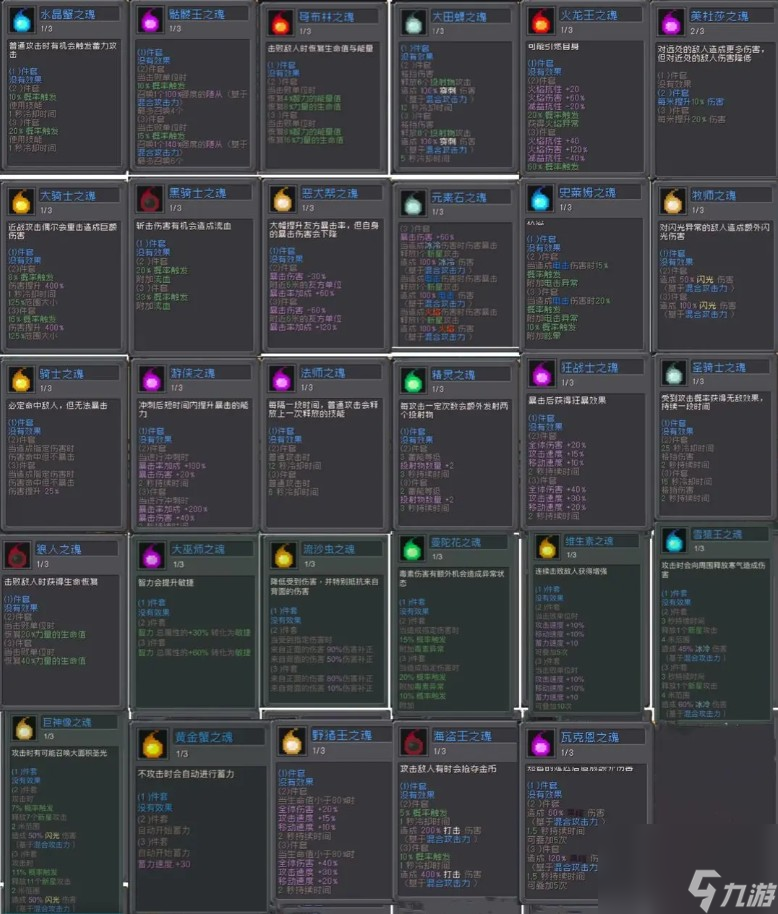Click the description 必定命中敌人,但无法暴击
Viewport: 778px width, 914px height.
[x=58, y=406]
